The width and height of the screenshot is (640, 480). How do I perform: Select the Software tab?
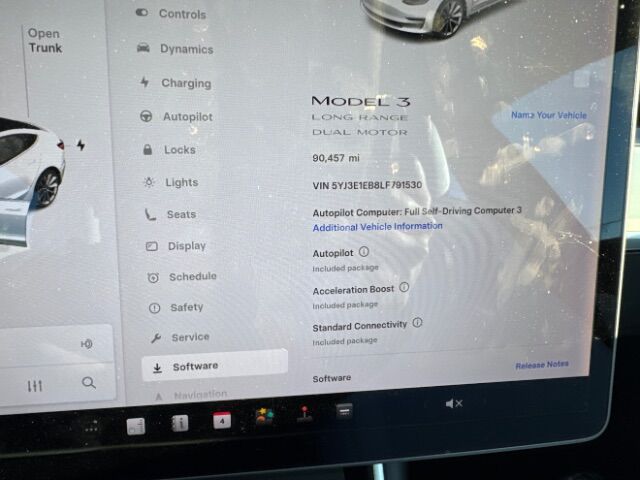(x=215, y=366)
